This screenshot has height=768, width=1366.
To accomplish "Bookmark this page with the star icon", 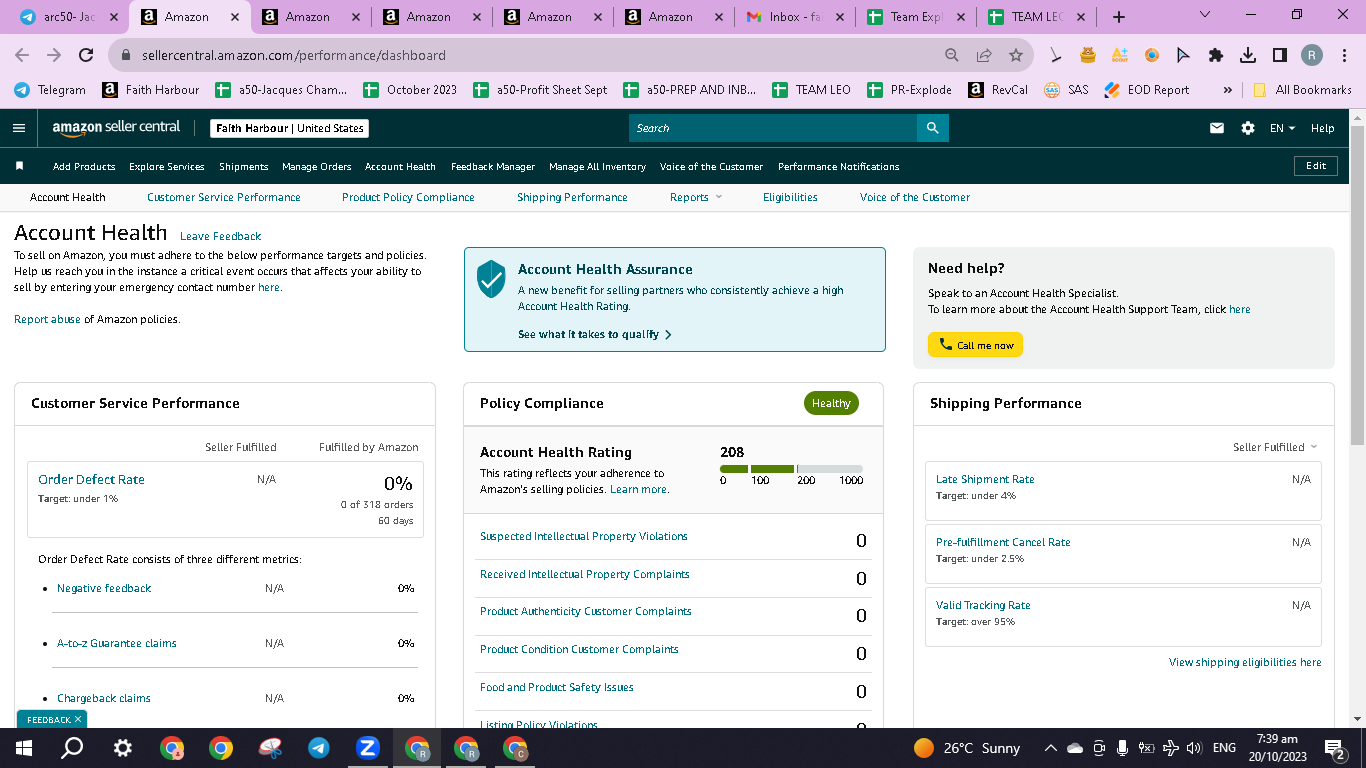I will (x=1015, y=55).
